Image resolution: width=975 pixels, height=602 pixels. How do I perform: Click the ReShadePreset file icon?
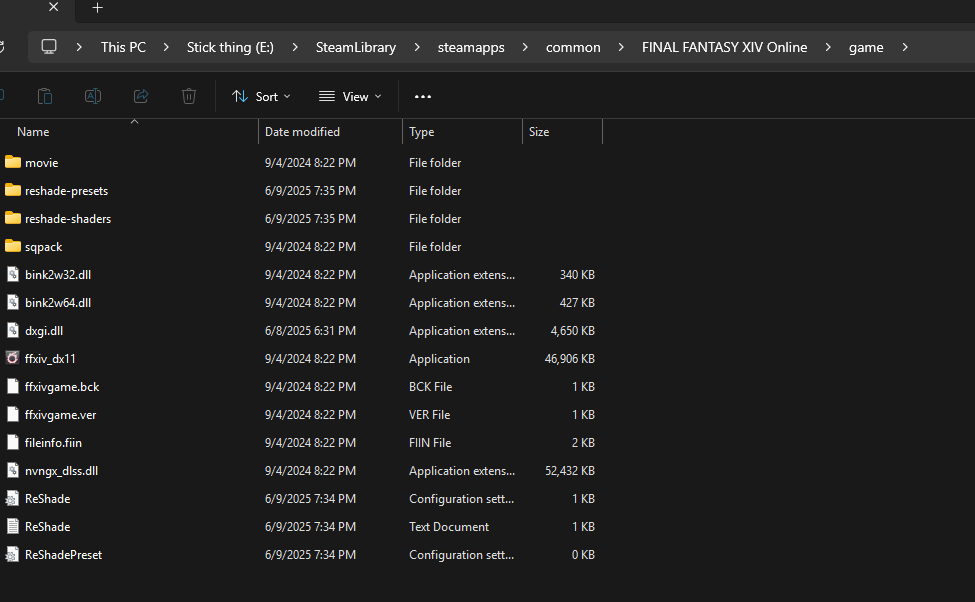point(12,554)
